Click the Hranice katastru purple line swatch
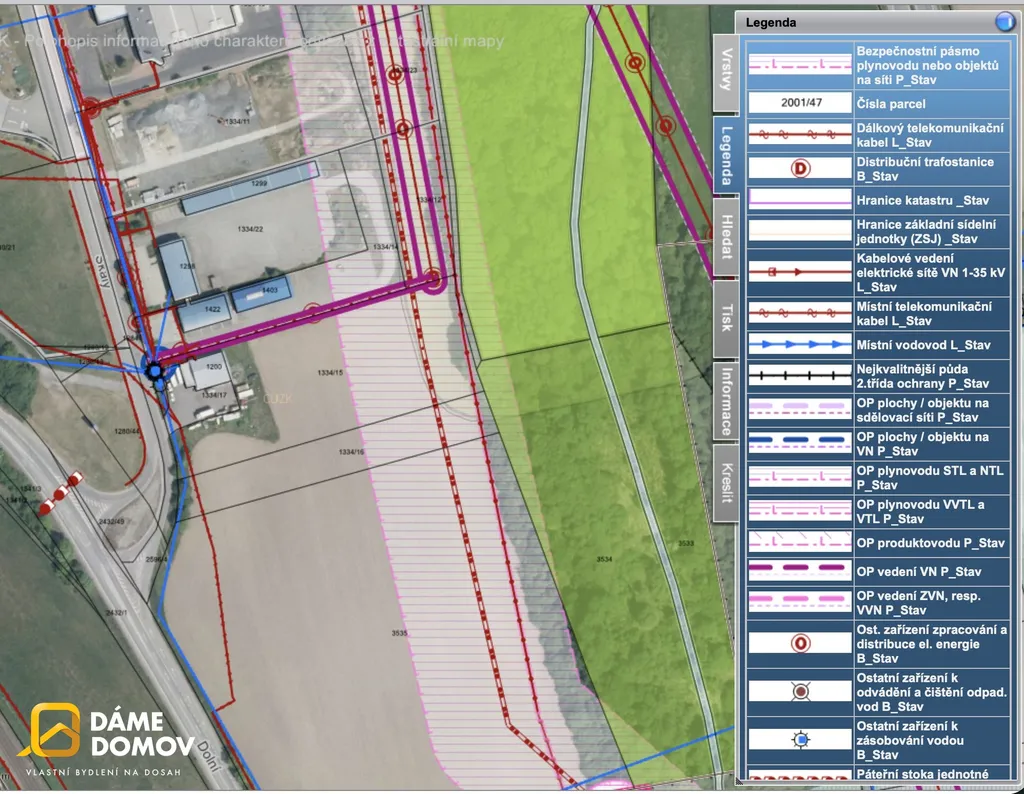Image resolution: width=1024 pixels, height=794 pixels. coord(799,200)
